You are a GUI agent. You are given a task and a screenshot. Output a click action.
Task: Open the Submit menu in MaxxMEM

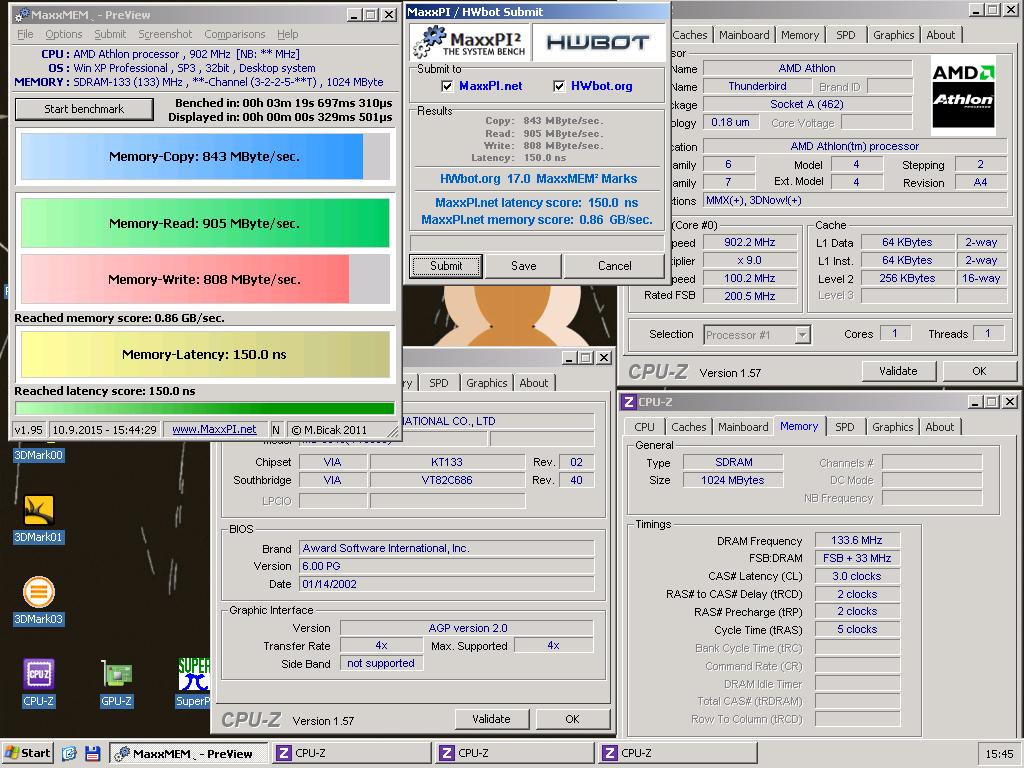[110, 34]
